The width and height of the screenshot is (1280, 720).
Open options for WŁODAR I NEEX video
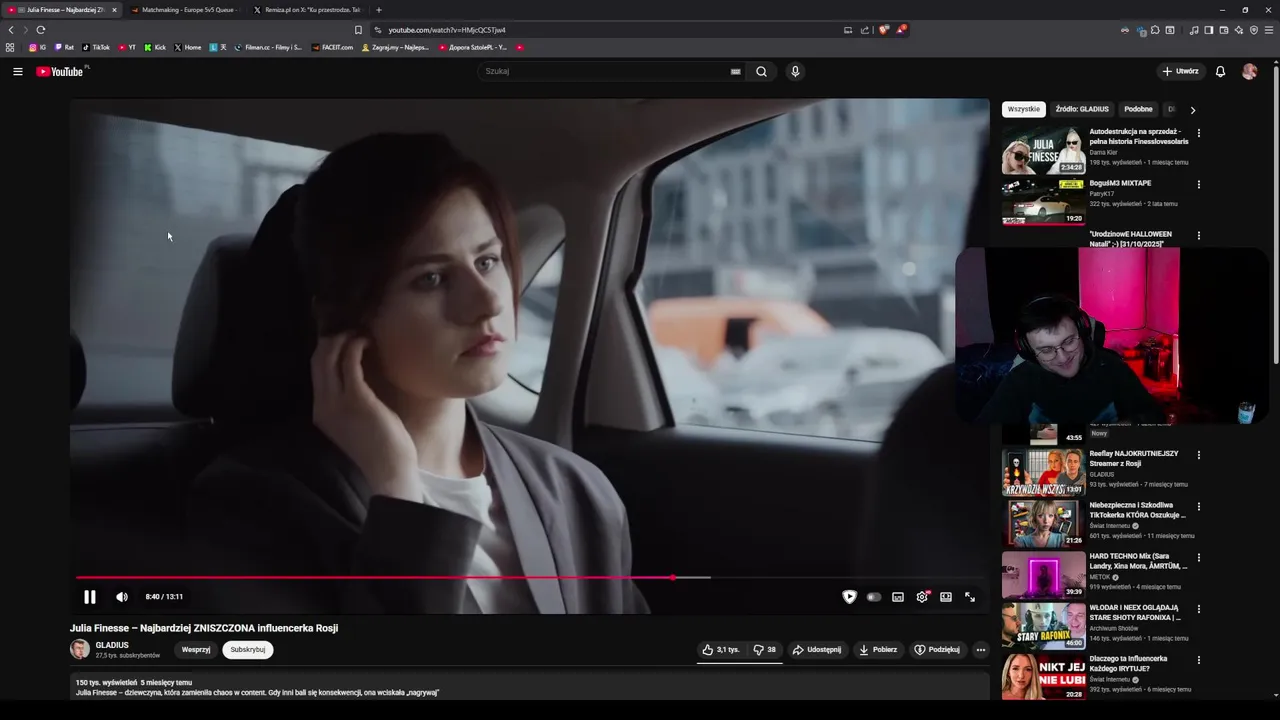[x=1199, y=609]
